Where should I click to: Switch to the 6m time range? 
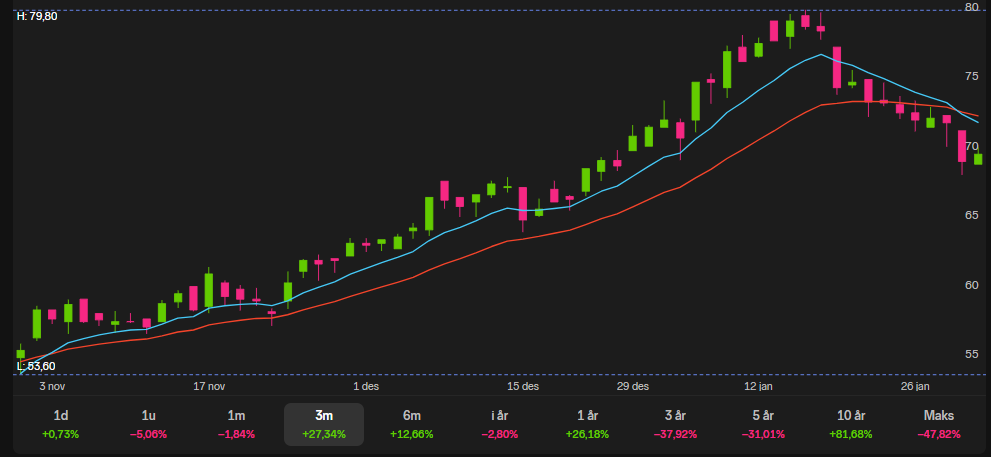tap(411, 424)
